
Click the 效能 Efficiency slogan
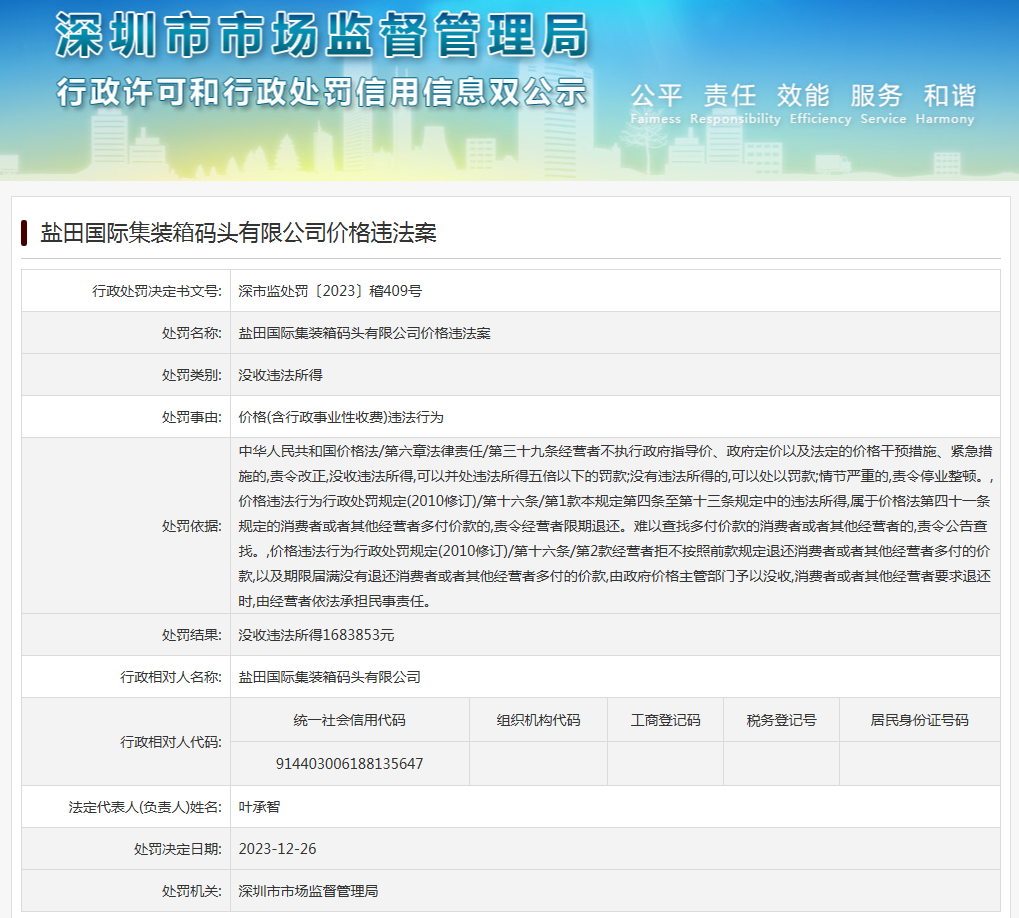(820, 104)
